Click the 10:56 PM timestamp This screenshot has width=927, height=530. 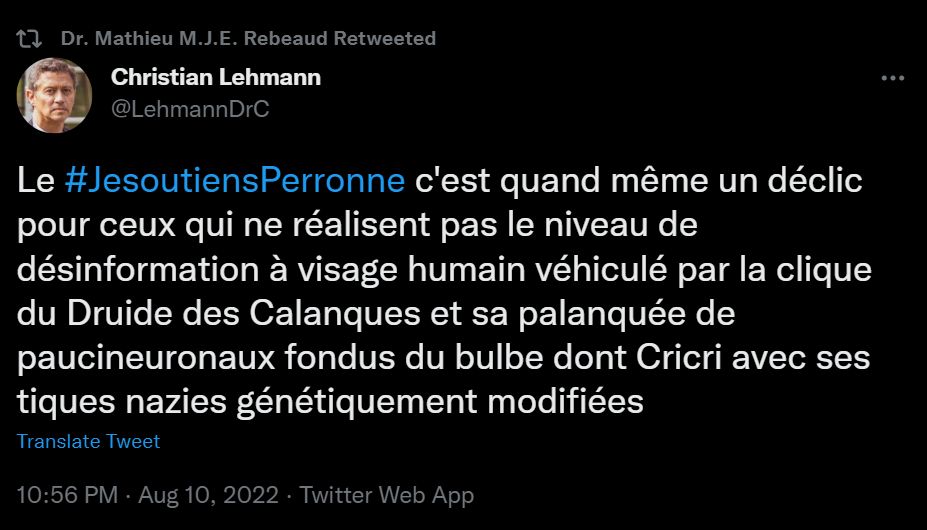coord(68,495)
